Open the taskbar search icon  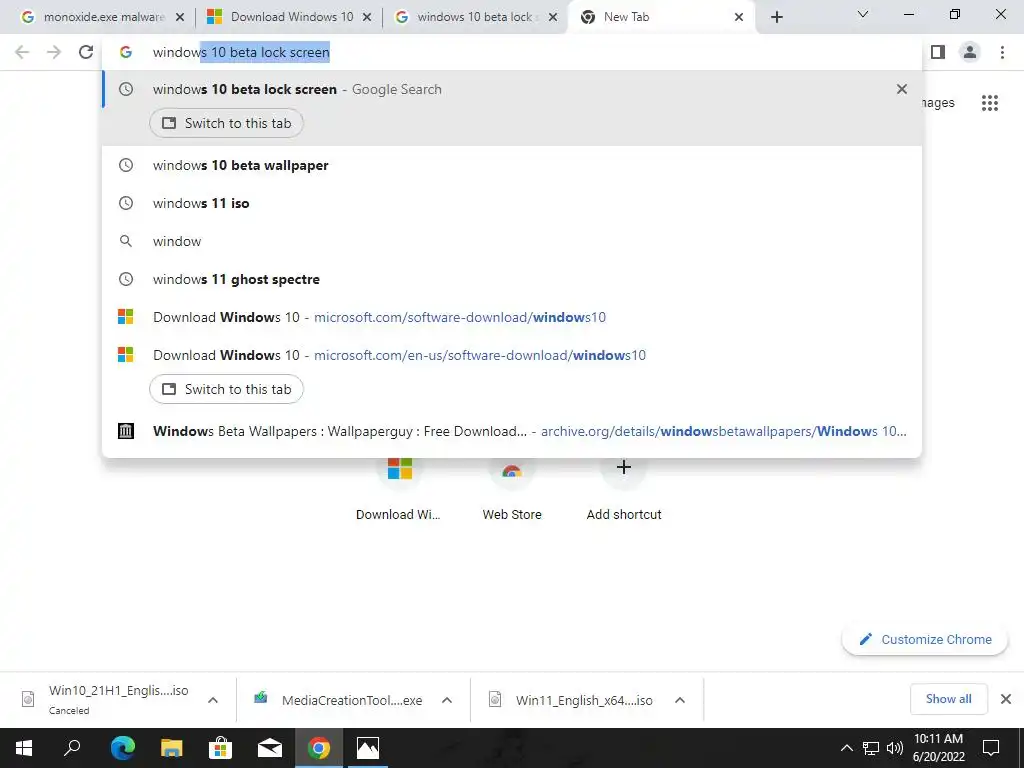click(x=73, y=748)
